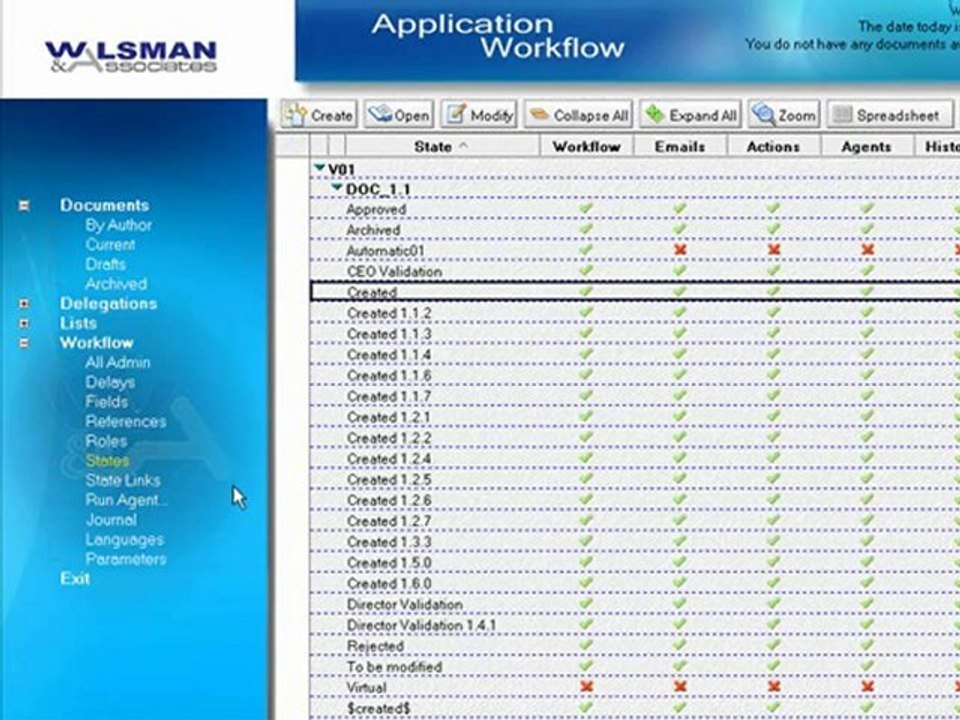960x720 pixels.
Task: Click the Modify toolbar button
Action: coord(479,114)
